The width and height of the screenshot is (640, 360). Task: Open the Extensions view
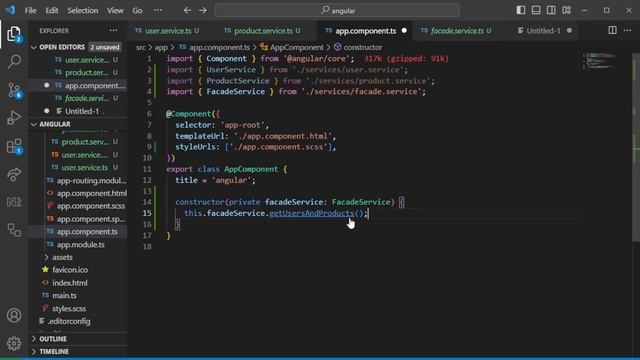coord(14,146)
